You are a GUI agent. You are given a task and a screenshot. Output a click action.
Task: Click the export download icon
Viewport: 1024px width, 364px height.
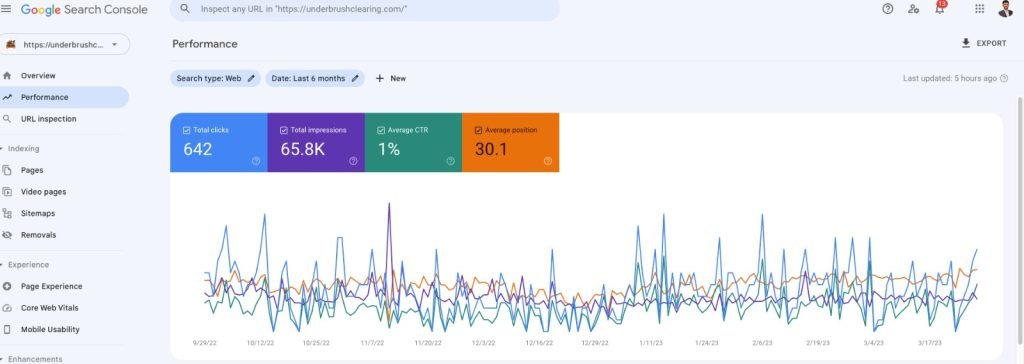tap(966, 43)
